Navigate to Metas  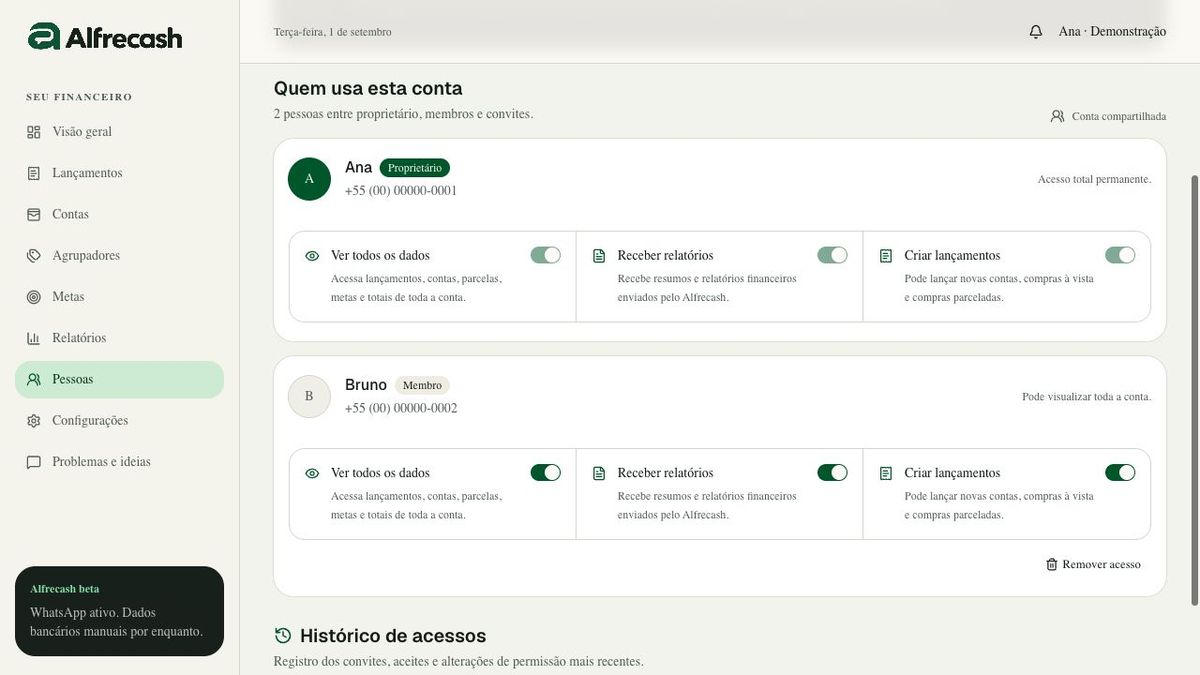click(119, 297)
